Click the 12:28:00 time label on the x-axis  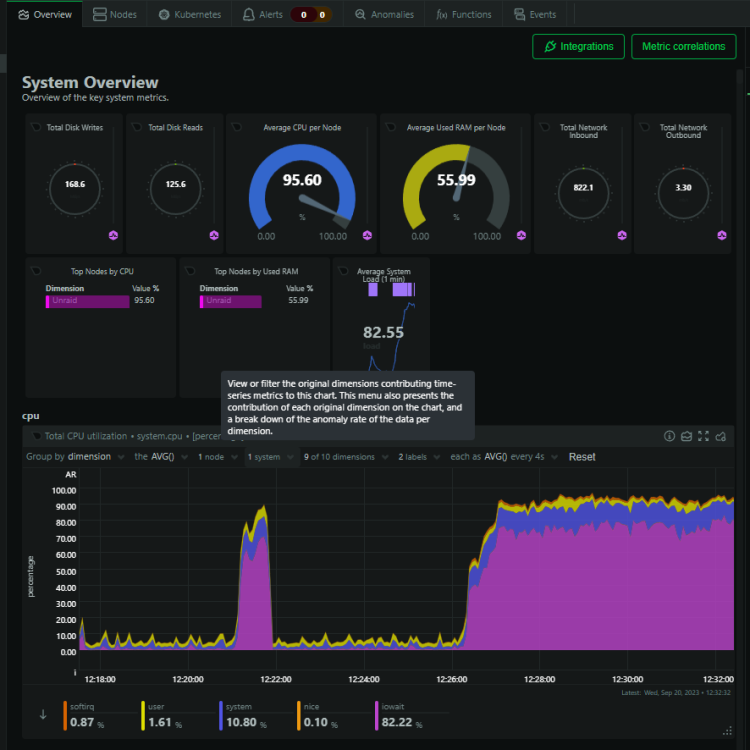(540, 679)
